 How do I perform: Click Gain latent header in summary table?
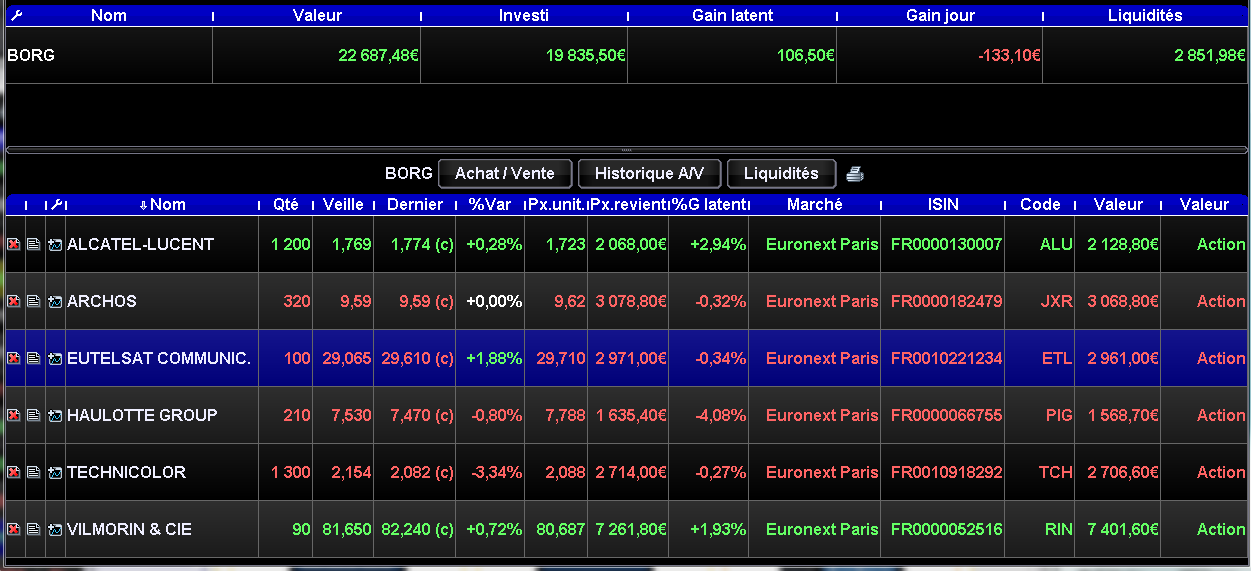pyautogui.click(x=732, y=15)
